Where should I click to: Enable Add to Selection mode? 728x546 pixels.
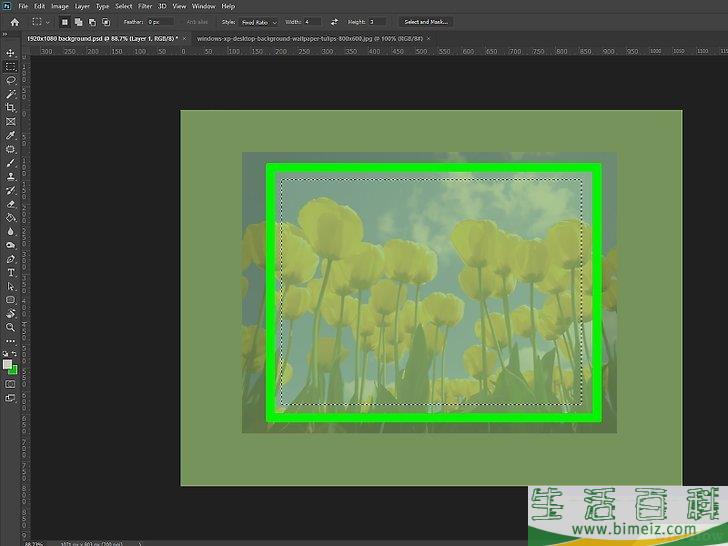click(78, 22)
